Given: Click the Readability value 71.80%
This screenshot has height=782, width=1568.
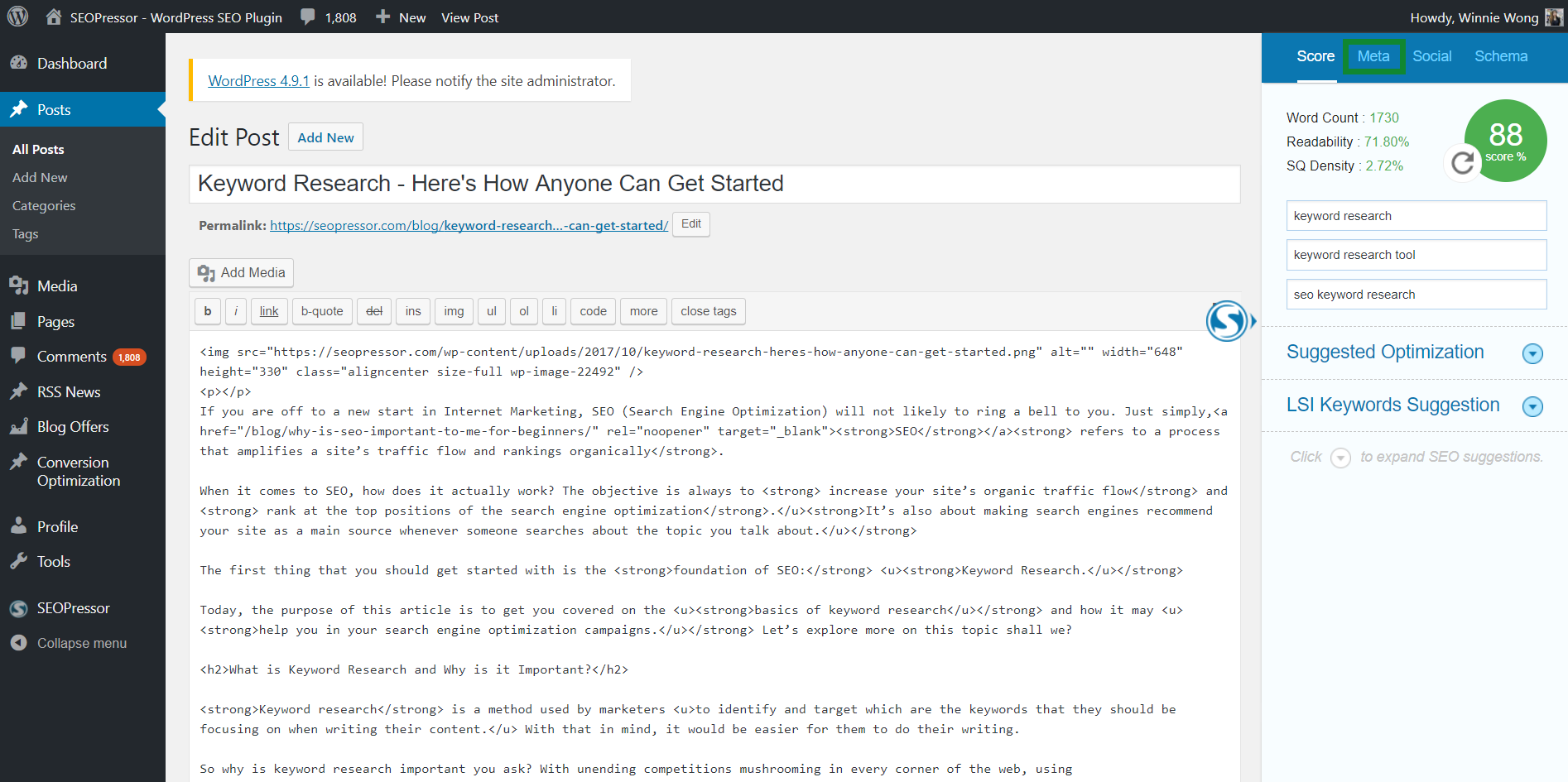Looking at the screenshot, I should pos(1387,142).
